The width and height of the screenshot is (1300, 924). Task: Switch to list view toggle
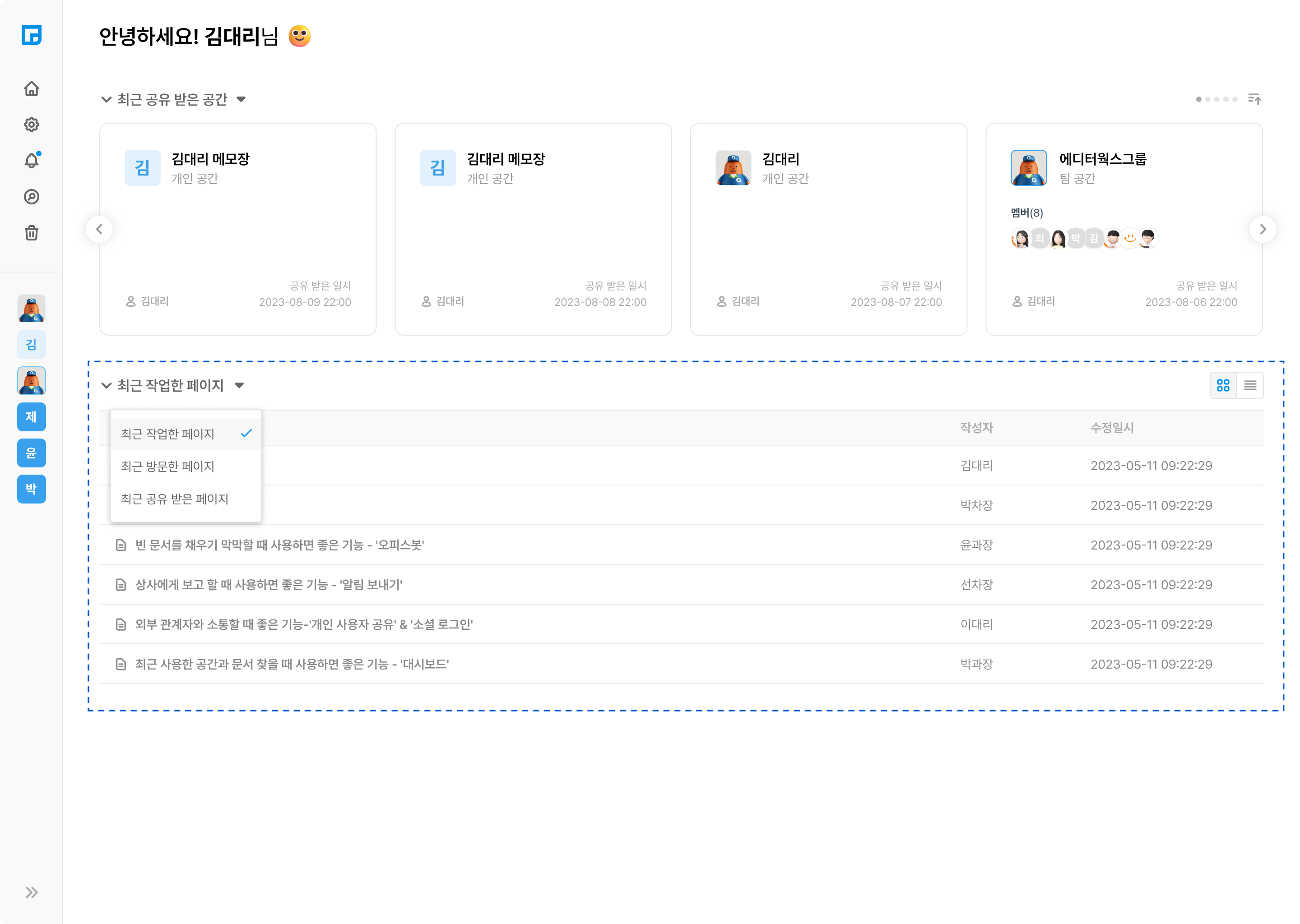[x=1250, y=385]
